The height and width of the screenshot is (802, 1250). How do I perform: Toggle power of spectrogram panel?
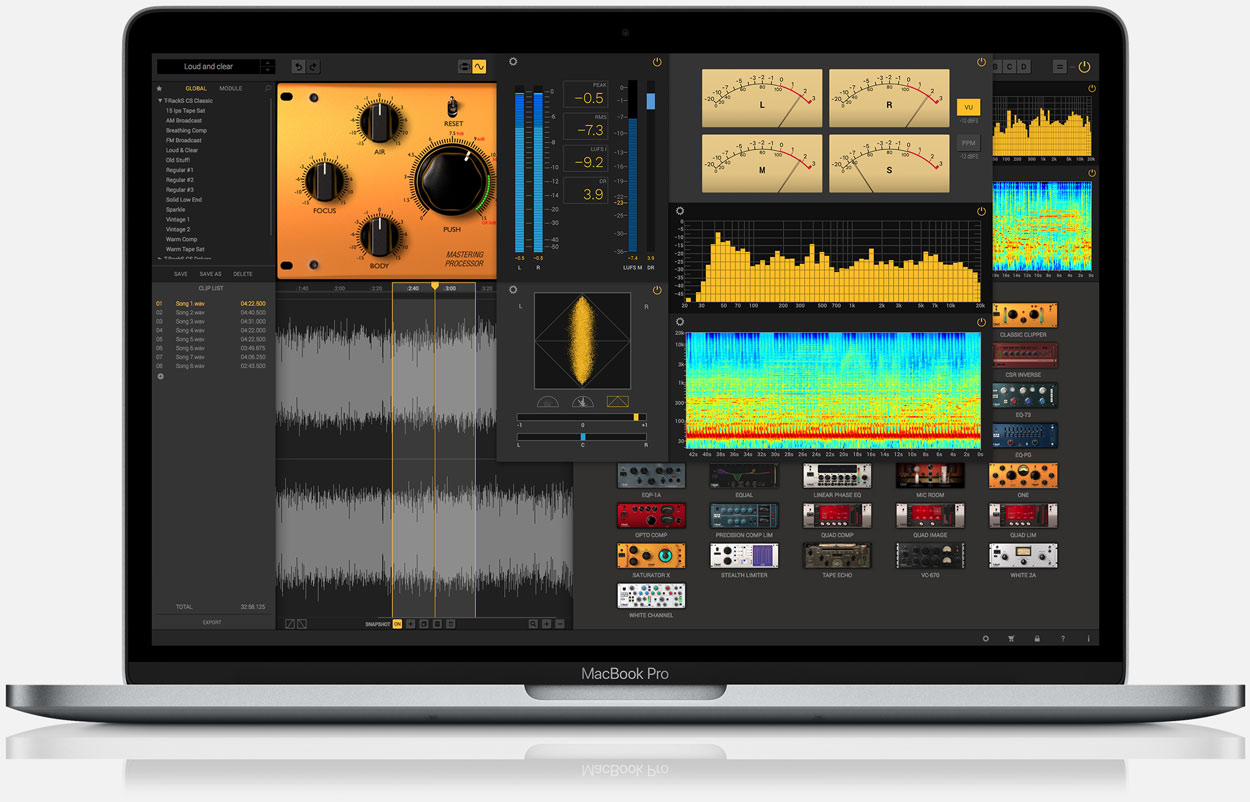coord(981,322)
